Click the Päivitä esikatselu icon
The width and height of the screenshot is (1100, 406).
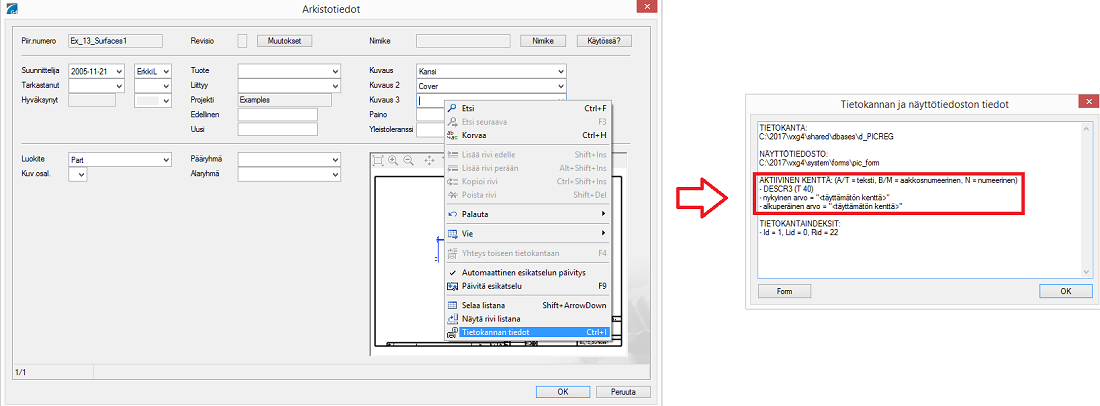click(452, 286)
